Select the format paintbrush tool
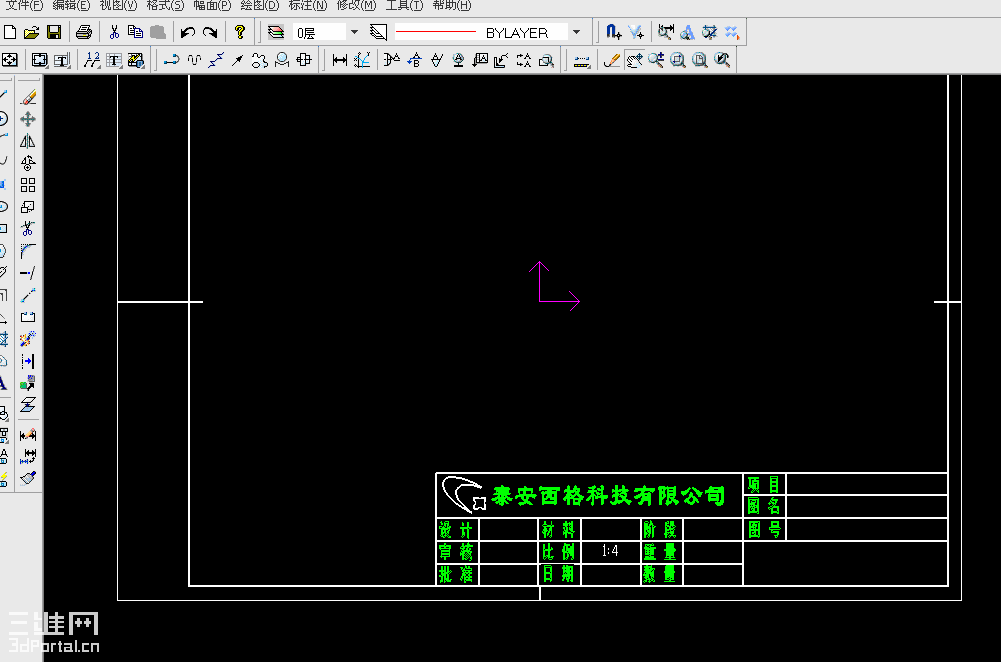1001x662 pixels. pos(28,478)
